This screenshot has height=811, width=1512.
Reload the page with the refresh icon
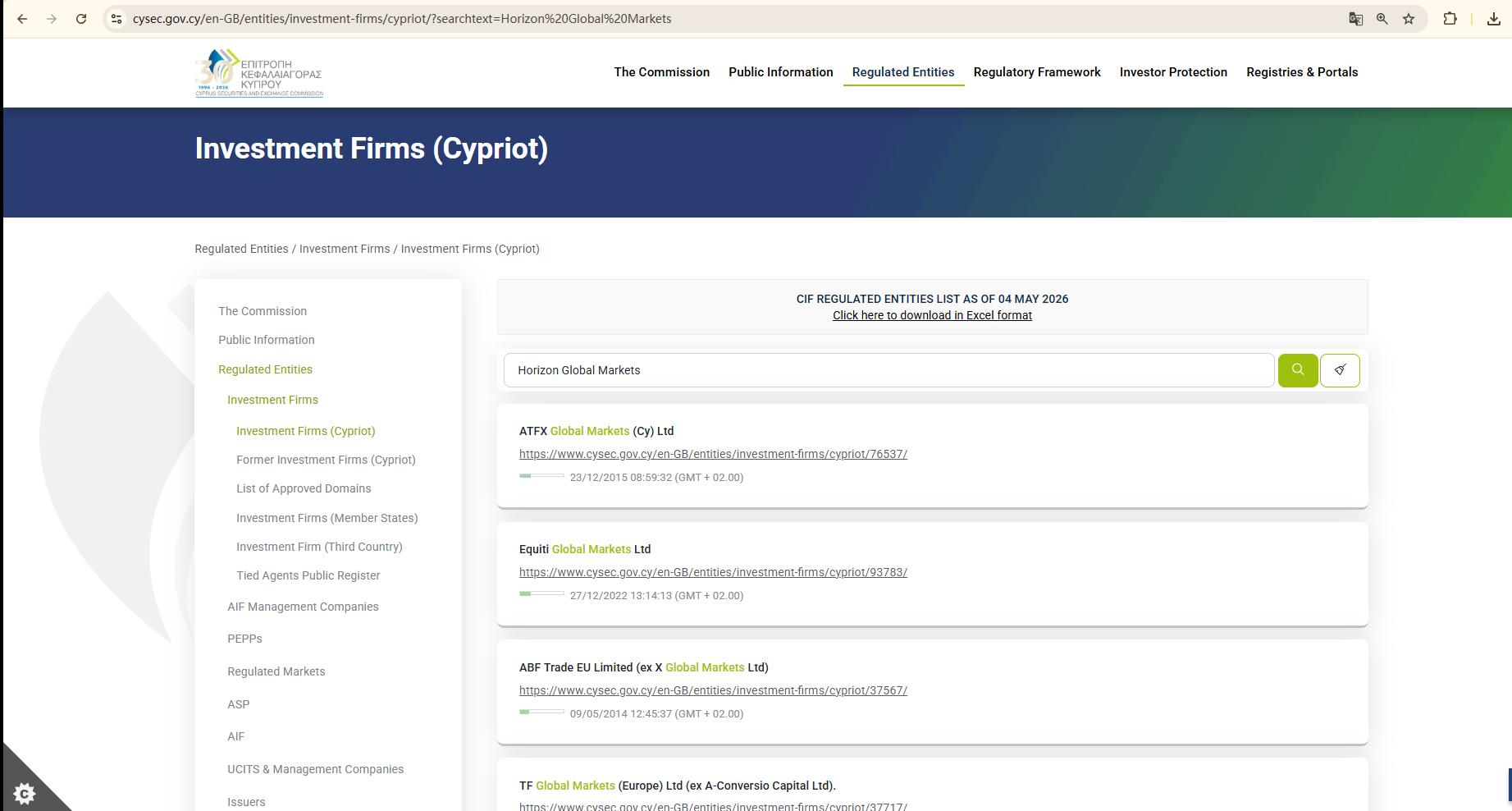pyautogui.click(x=81, y=19)
